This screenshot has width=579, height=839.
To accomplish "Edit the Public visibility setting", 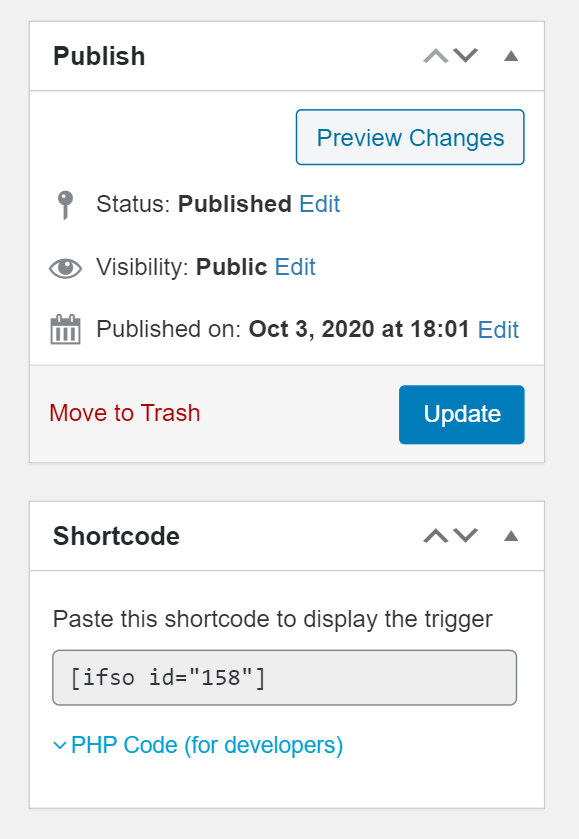I will (x=295, y=267).
